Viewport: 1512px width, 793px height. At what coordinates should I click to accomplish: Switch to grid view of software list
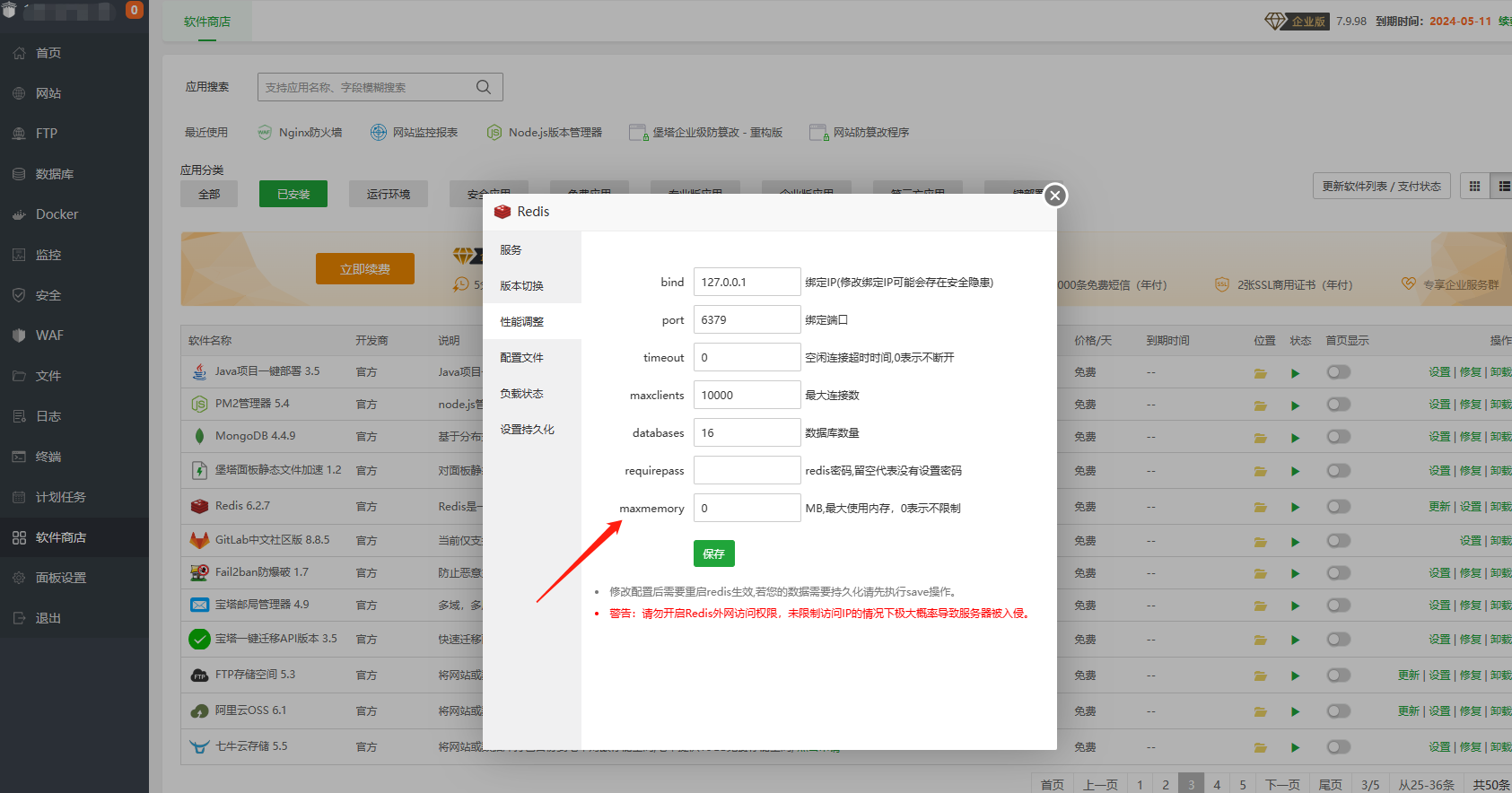point(1474,186)
